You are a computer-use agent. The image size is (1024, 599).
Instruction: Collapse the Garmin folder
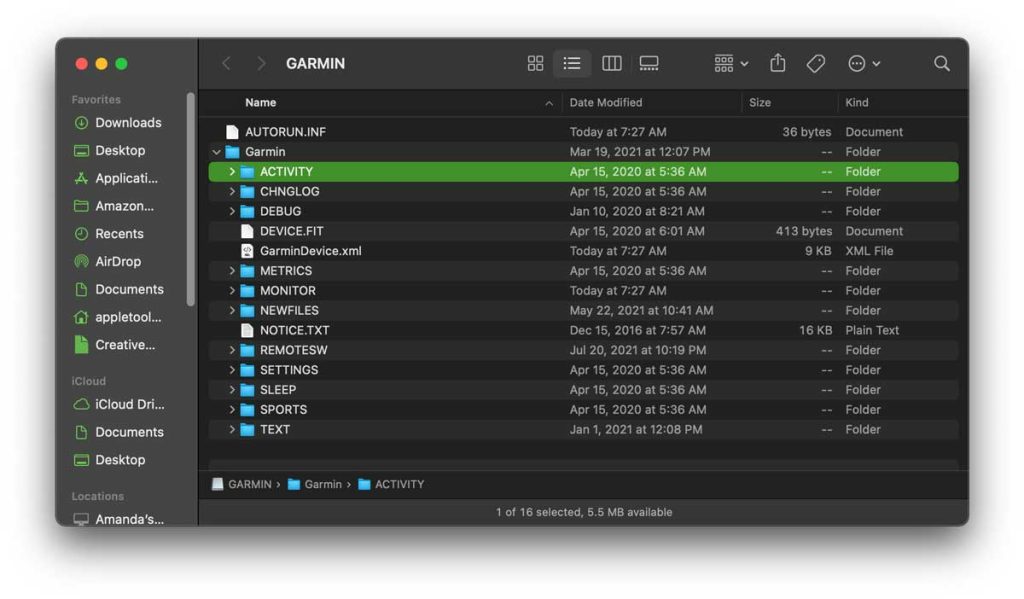click(x=217, y=152)
